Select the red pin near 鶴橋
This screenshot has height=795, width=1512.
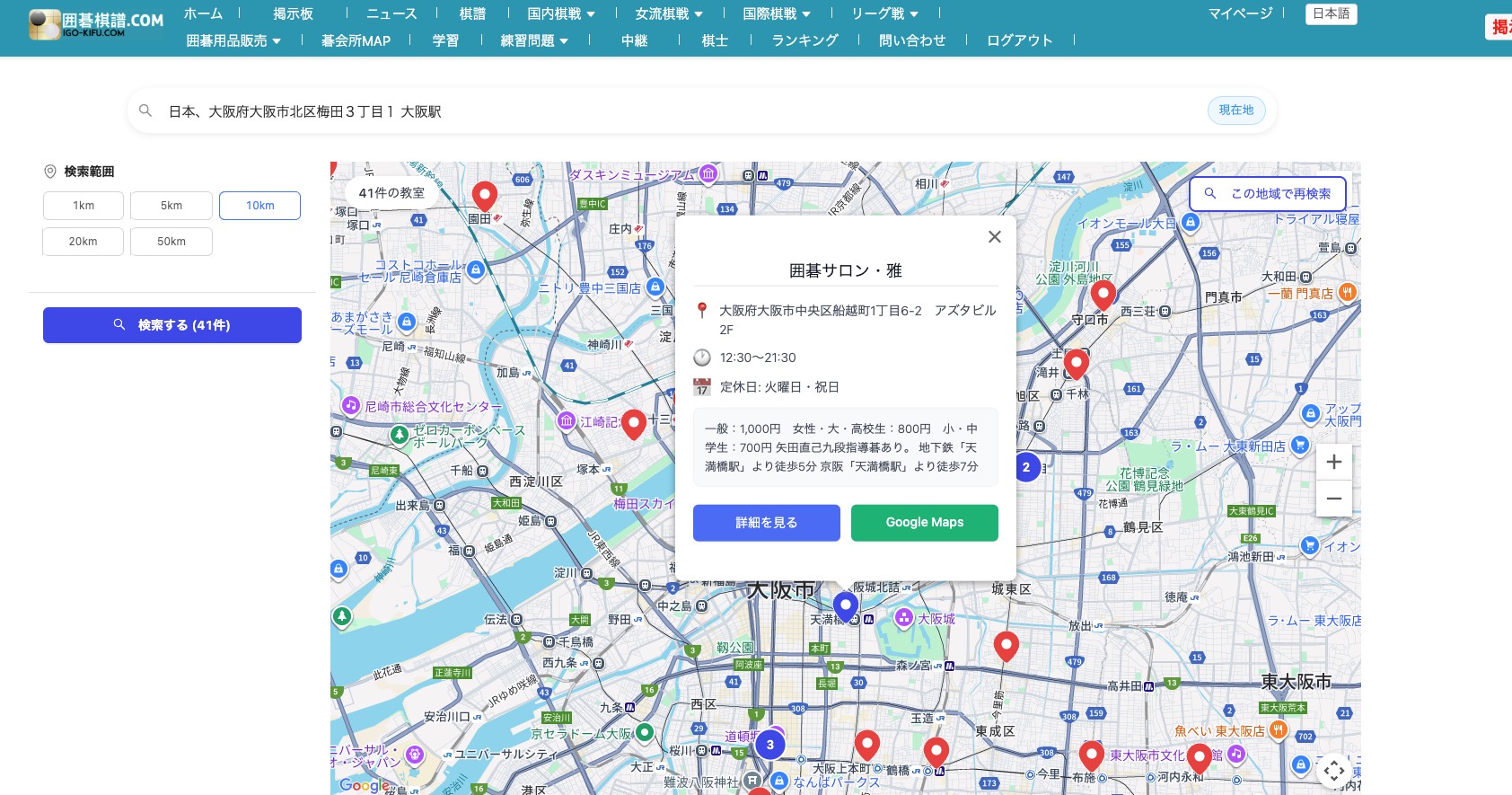pyautogui.click(x=936, y=753)
